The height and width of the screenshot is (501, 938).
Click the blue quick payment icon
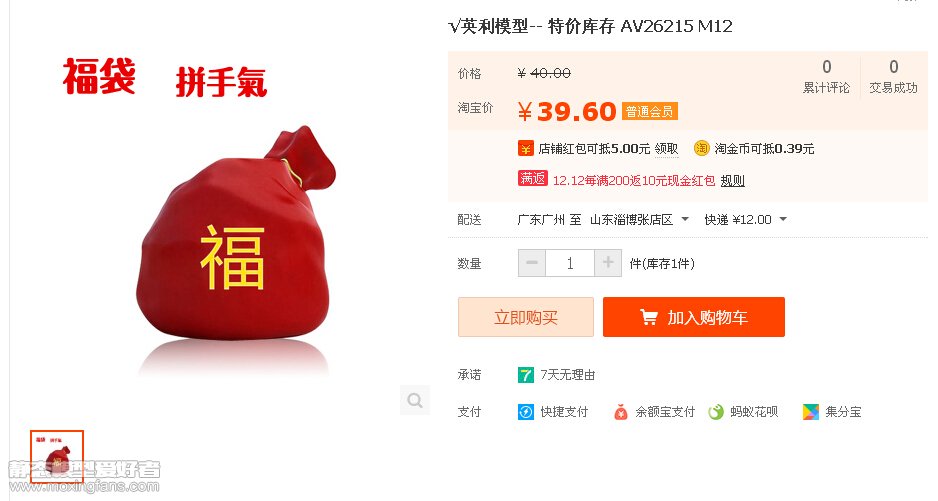click(x=526, y=412)
